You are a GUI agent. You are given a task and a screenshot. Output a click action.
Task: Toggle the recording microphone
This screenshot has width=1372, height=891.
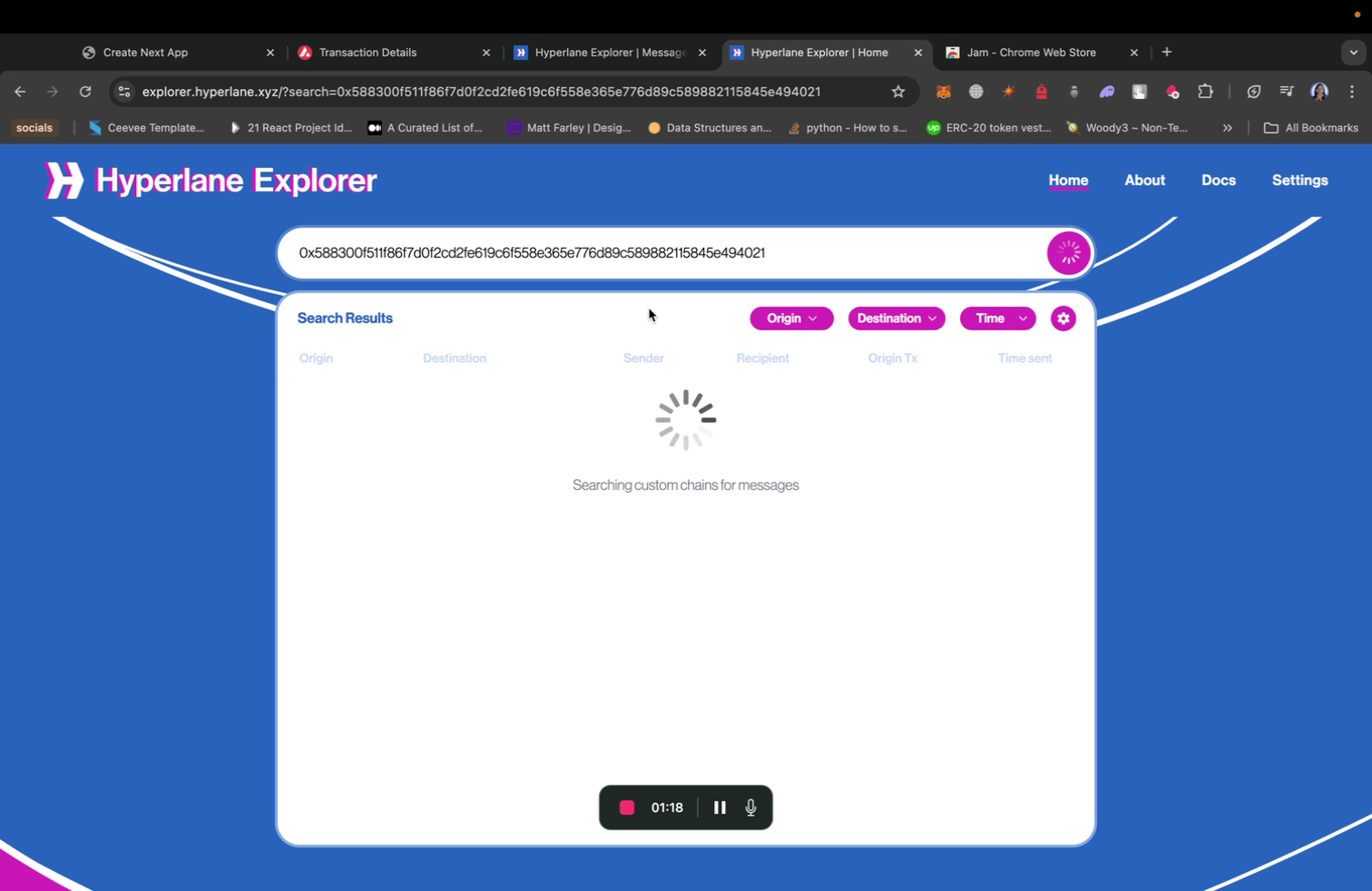pos(750,808)
